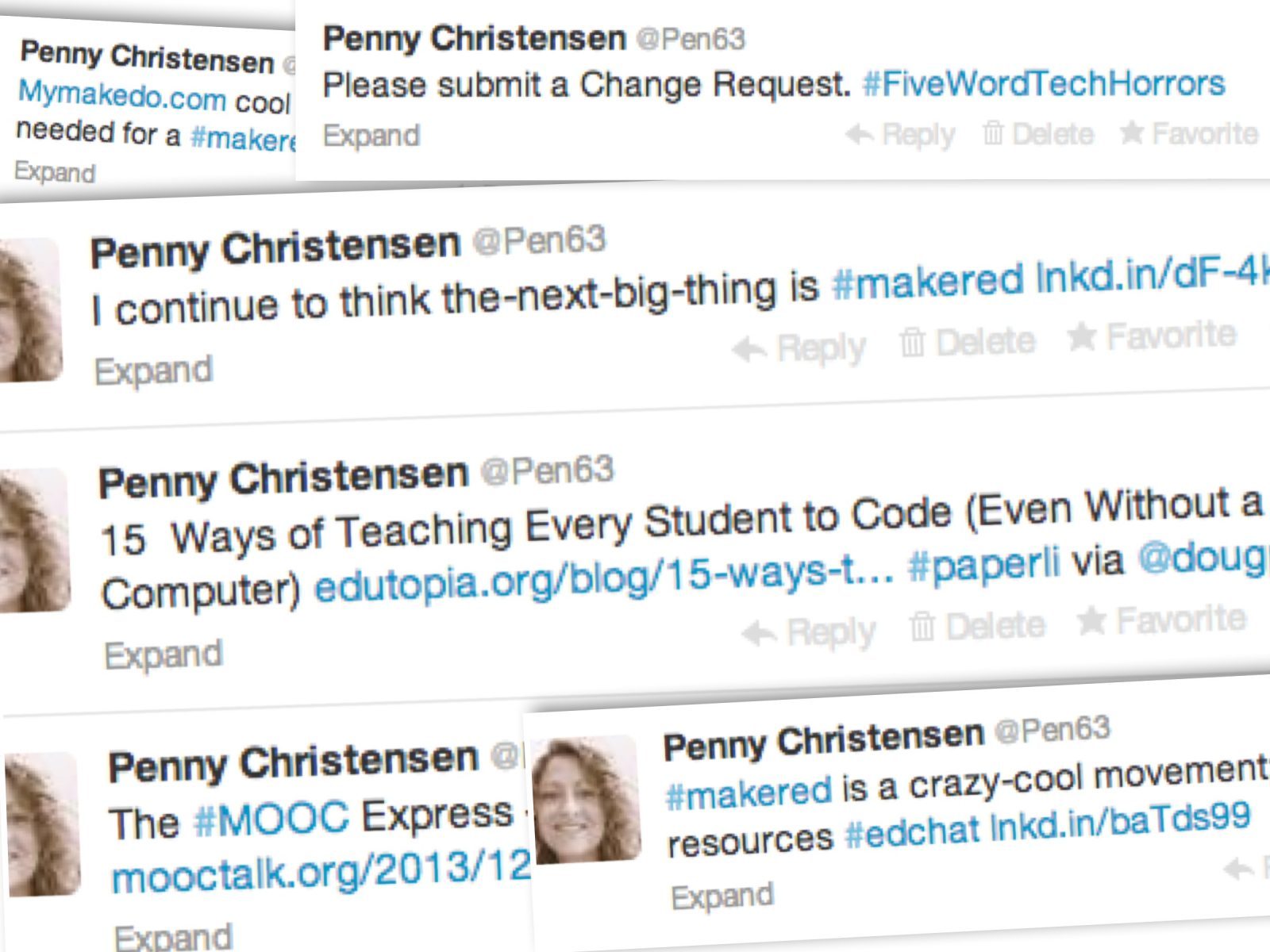
Task: Reply to the Teaching Students to Code tweet
Action: click(809, 632)
